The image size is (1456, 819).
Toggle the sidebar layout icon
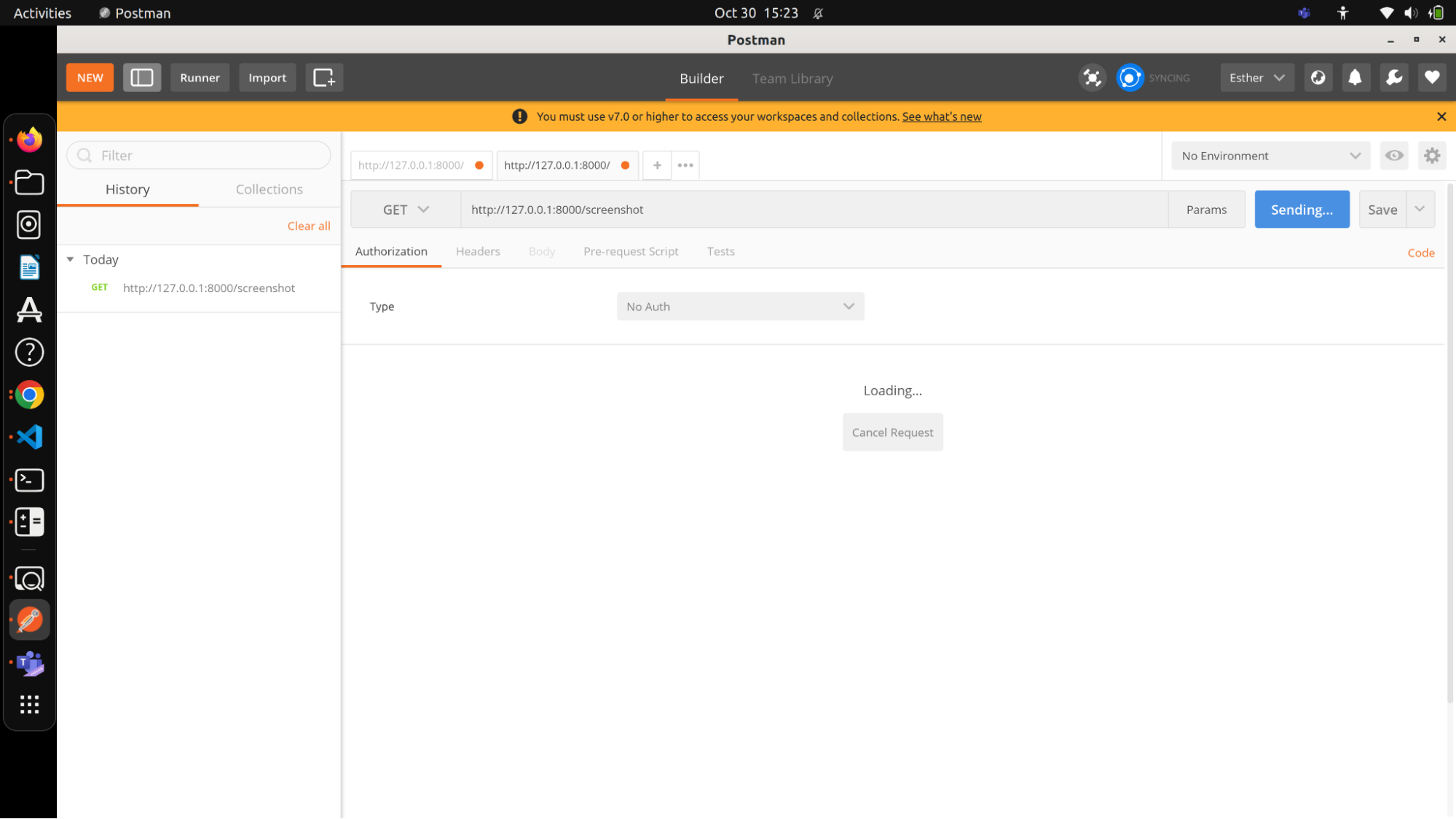141,77
